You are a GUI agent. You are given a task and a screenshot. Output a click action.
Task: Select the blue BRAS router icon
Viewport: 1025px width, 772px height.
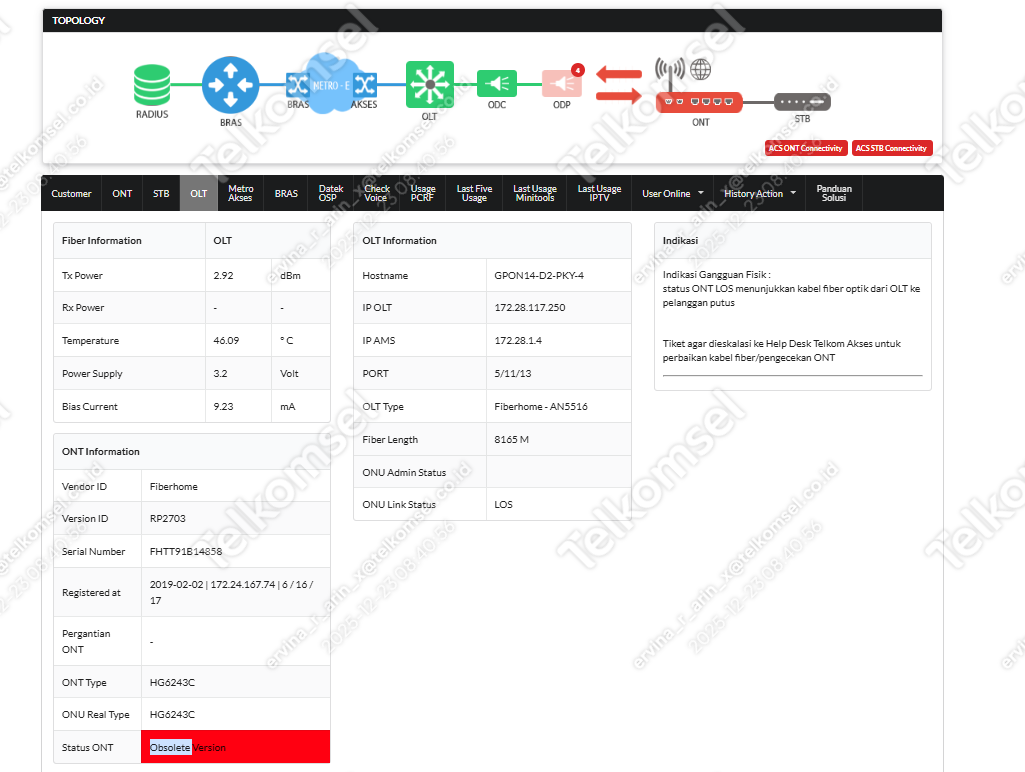point(230,85)
